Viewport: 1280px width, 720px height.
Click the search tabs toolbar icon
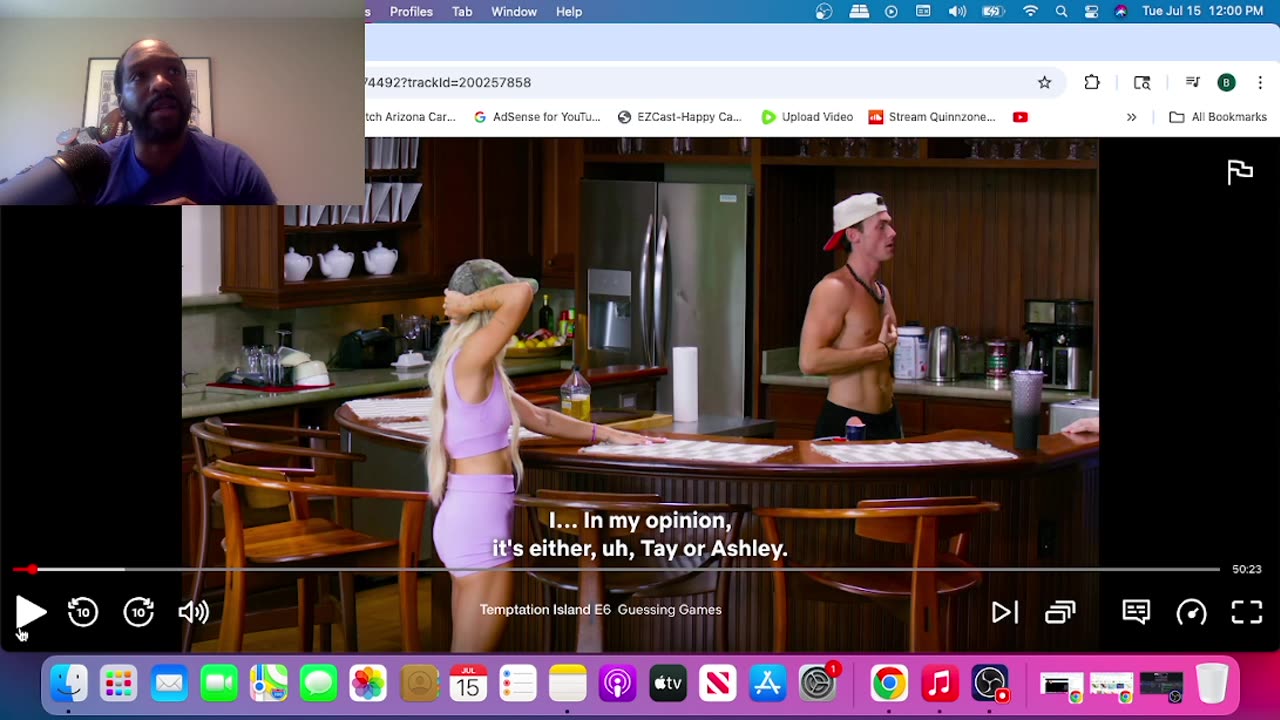[x=1142, y=83]
